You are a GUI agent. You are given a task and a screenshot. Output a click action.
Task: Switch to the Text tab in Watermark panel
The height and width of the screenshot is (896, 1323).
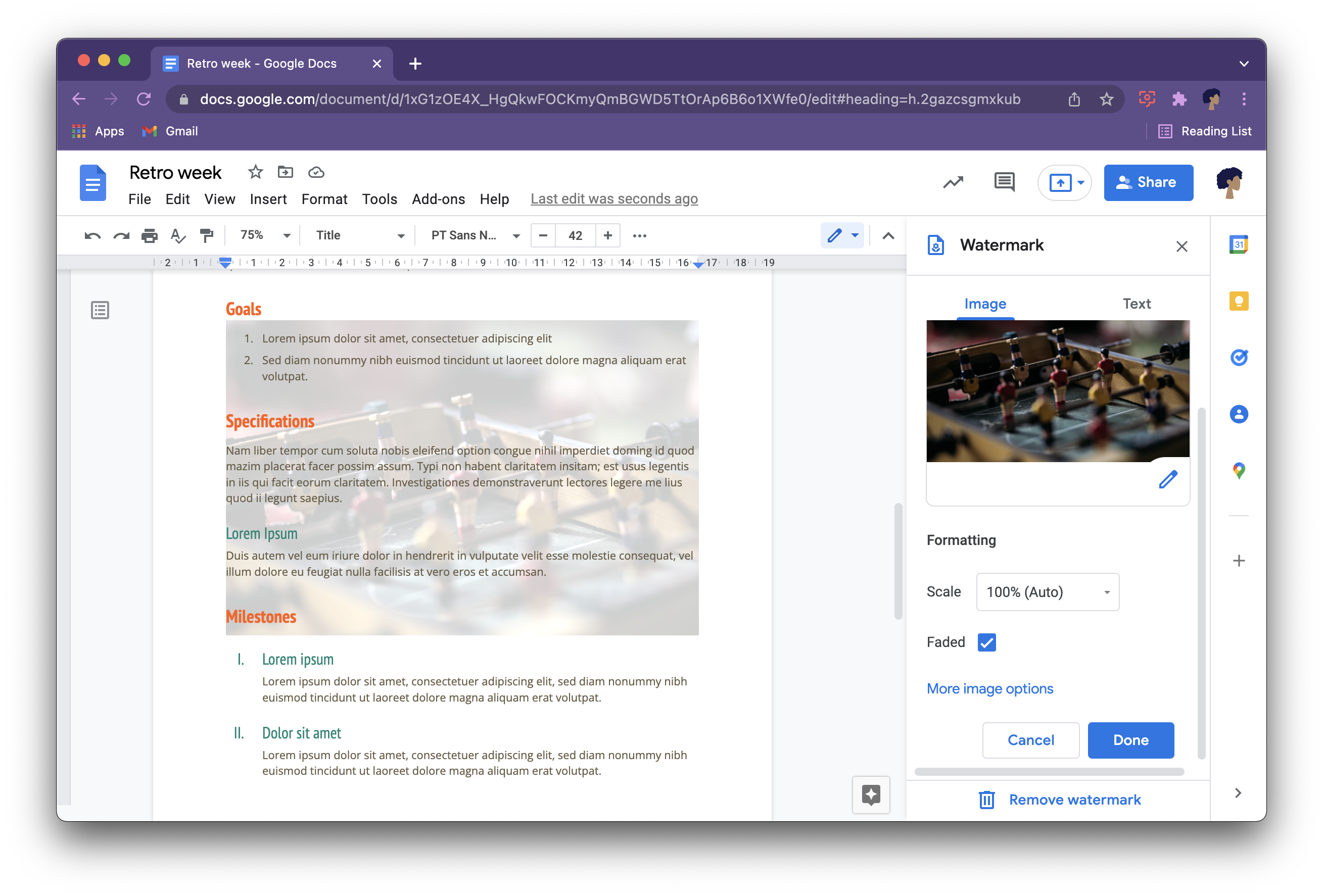[x=1135, y=304]
